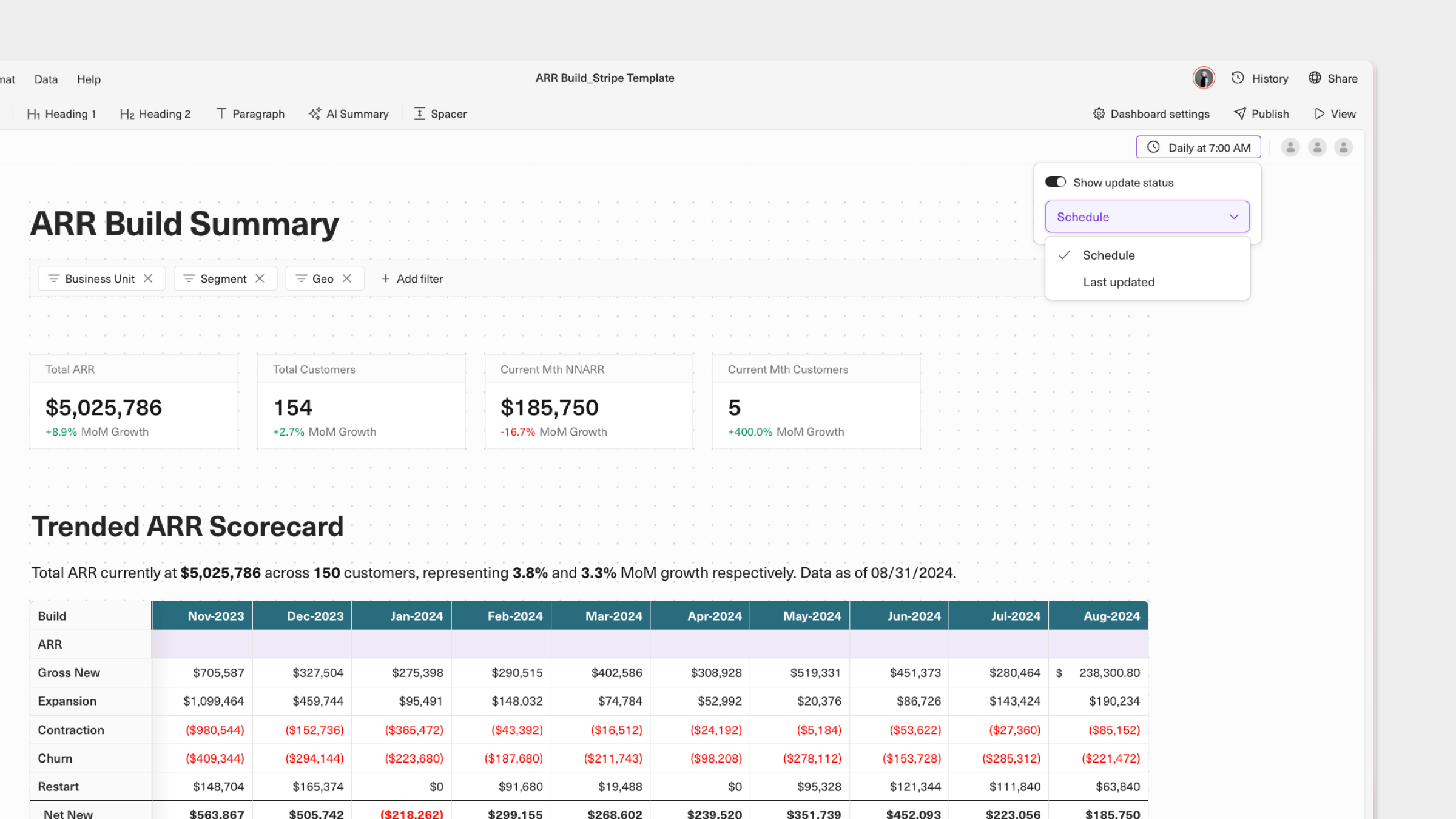Click the Total ARR metric card

click(x=133, y=402)
